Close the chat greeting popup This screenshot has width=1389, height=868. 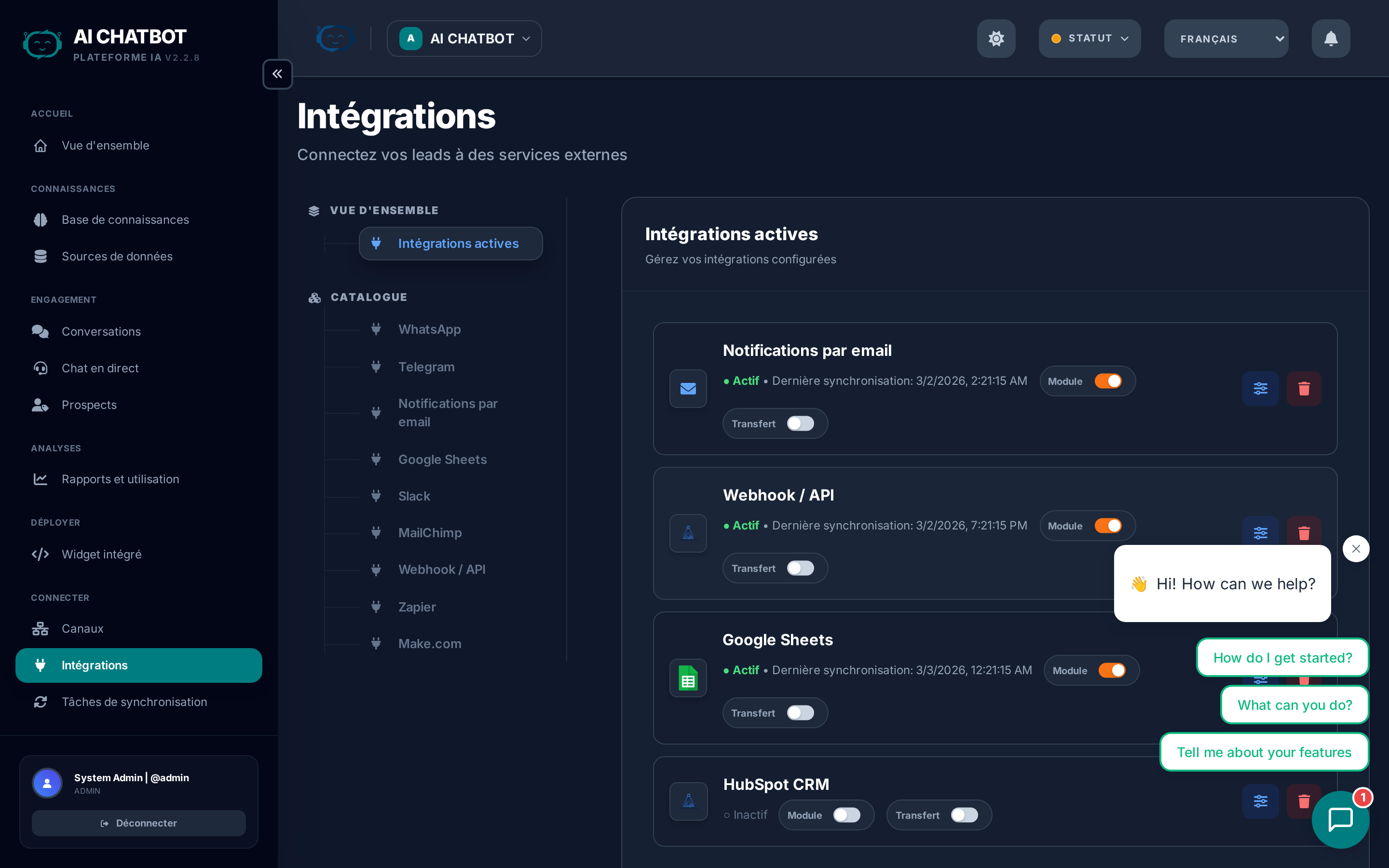pyautogui.click(x=1356, y=549)
